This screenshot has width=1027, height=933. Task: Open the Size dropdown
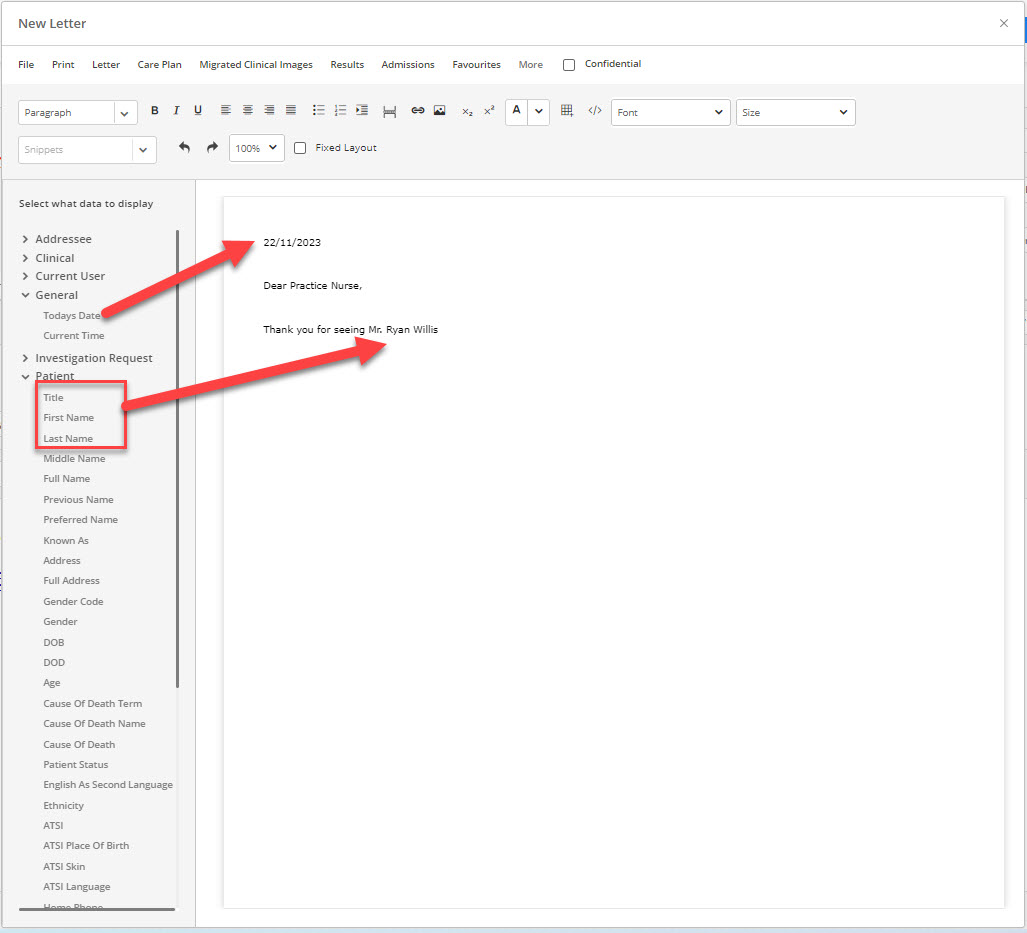tap(796, 113)
